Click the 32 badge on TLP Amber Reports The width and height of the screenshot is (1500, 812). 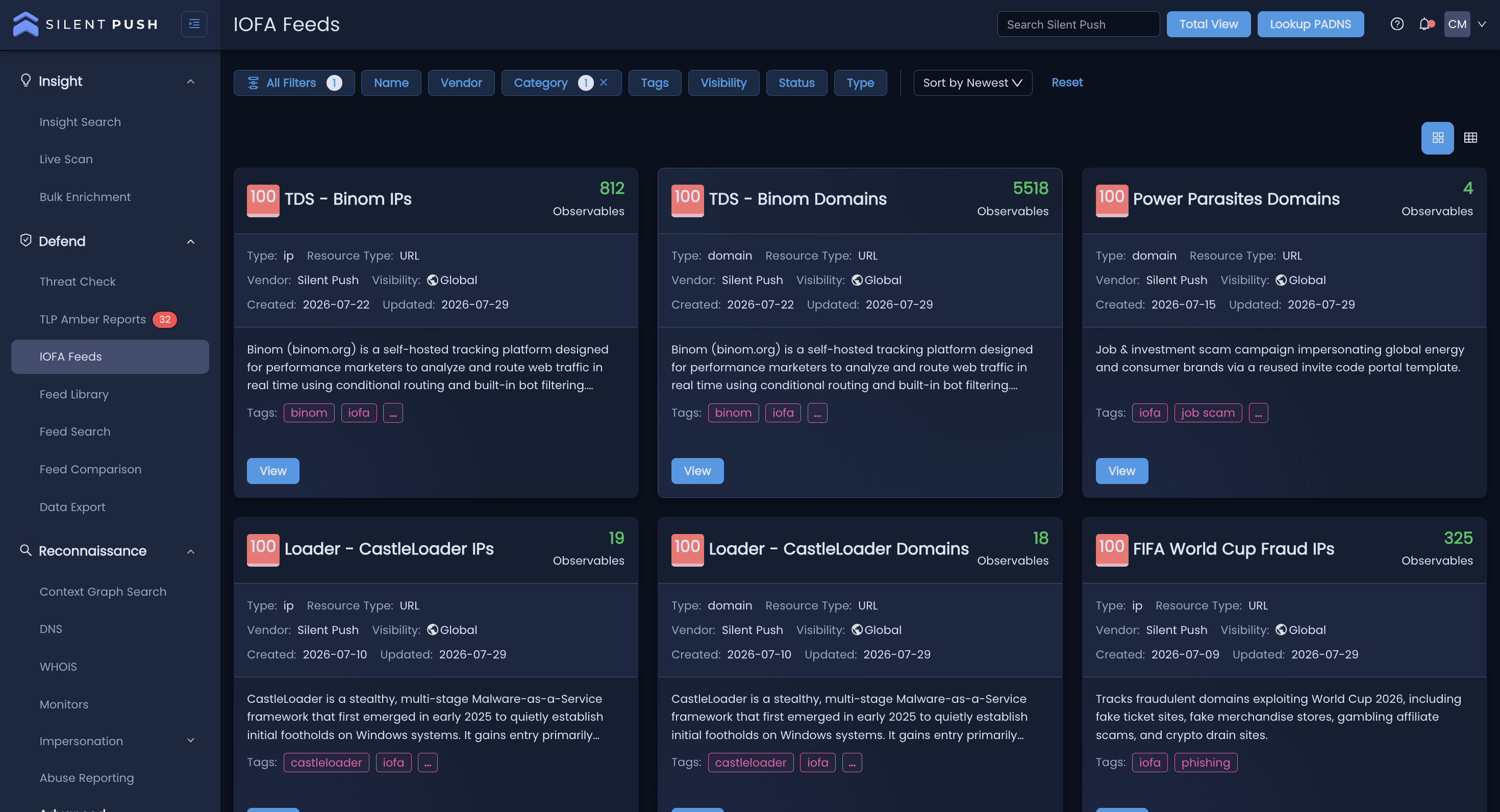coord(165,320)
